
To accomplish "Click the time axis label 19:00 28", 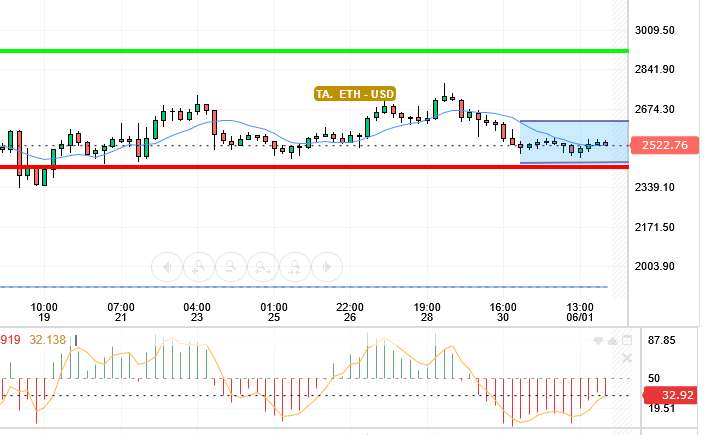I will pos(427,312).
